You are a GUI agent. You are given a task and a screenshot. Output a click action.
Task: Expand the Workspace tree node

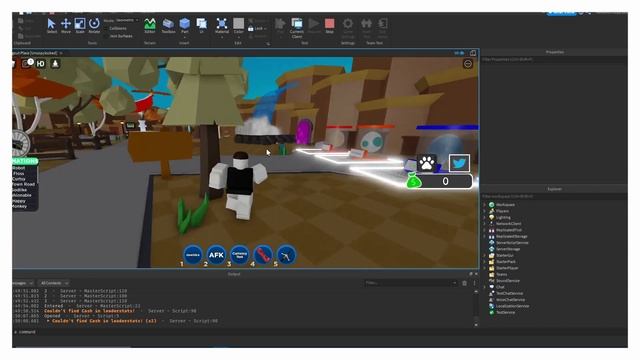[484, 204]
